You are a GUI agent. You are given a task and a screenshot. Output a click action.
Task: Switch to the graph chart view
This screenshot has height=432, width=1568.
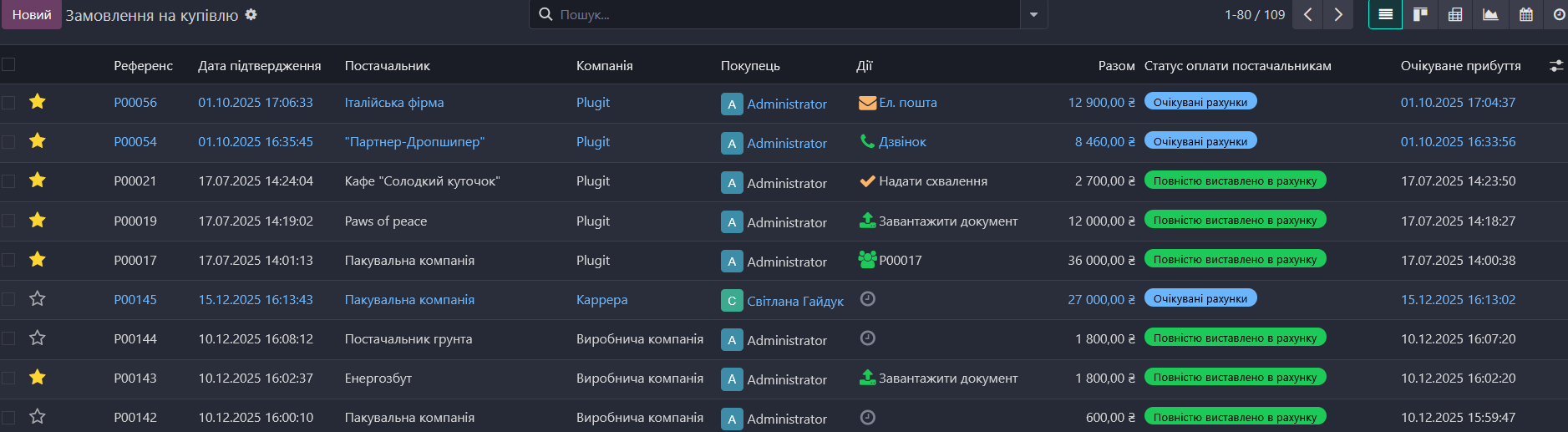[x=1490, y=14]
